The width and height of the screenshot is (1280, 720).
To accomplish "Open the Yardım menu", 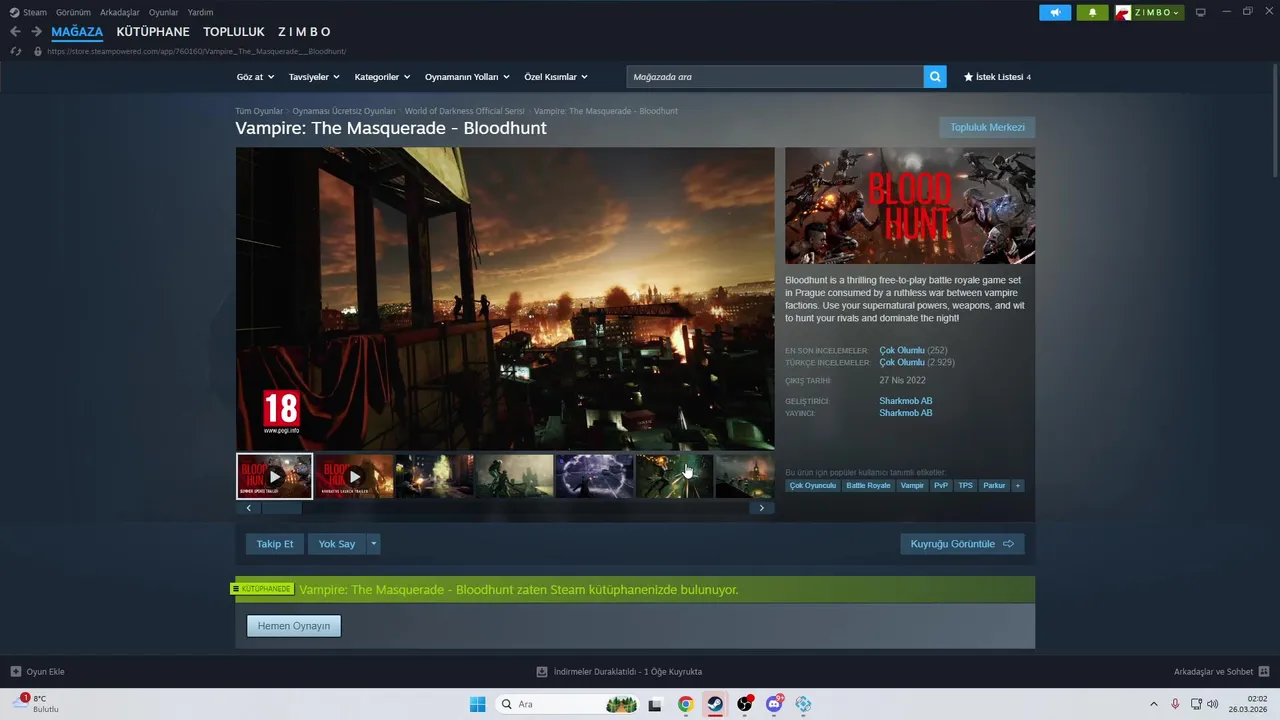I will (x=200, y=12).
